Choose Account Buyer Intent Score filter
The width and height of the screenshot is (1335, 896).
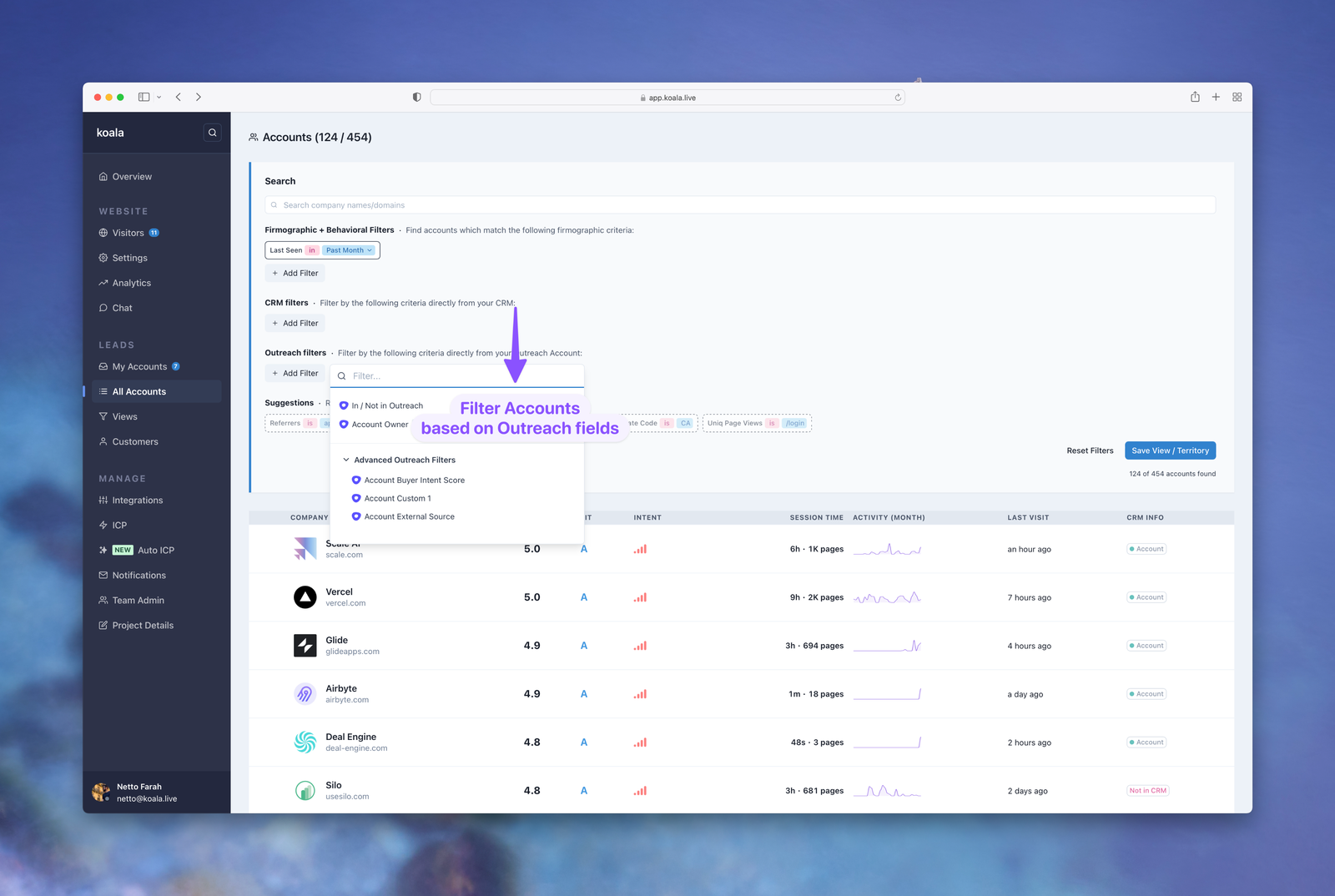pos(414,481)
